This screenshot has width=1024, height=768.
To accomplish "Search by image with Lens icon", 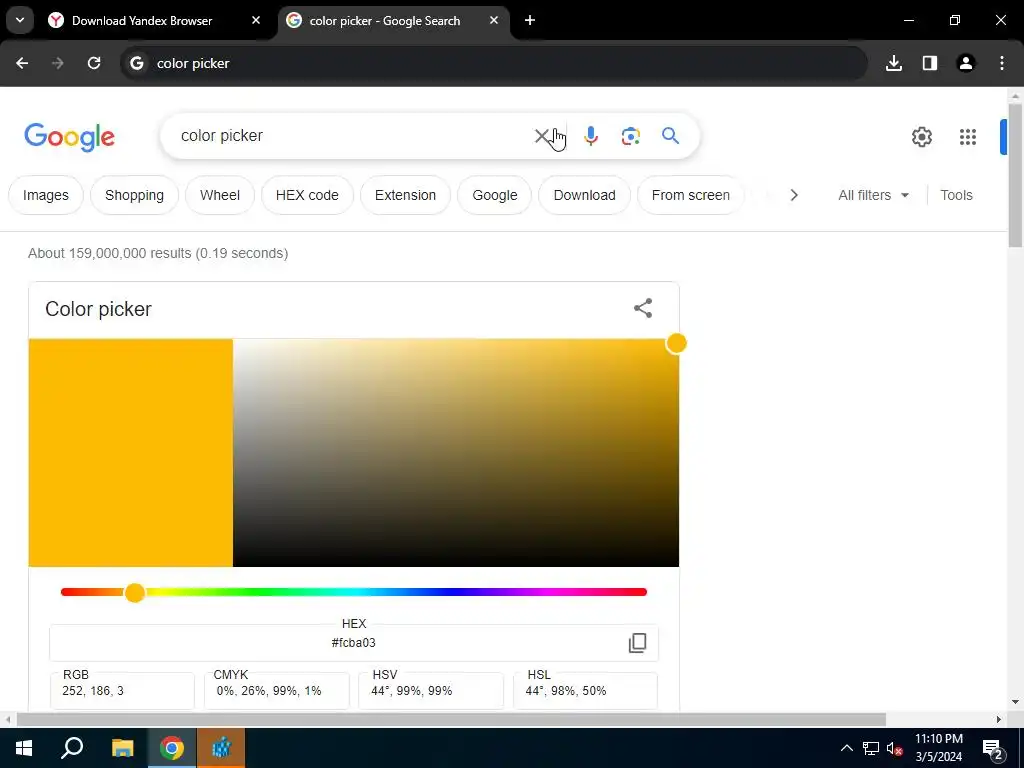I will click(x=630, y=136).
